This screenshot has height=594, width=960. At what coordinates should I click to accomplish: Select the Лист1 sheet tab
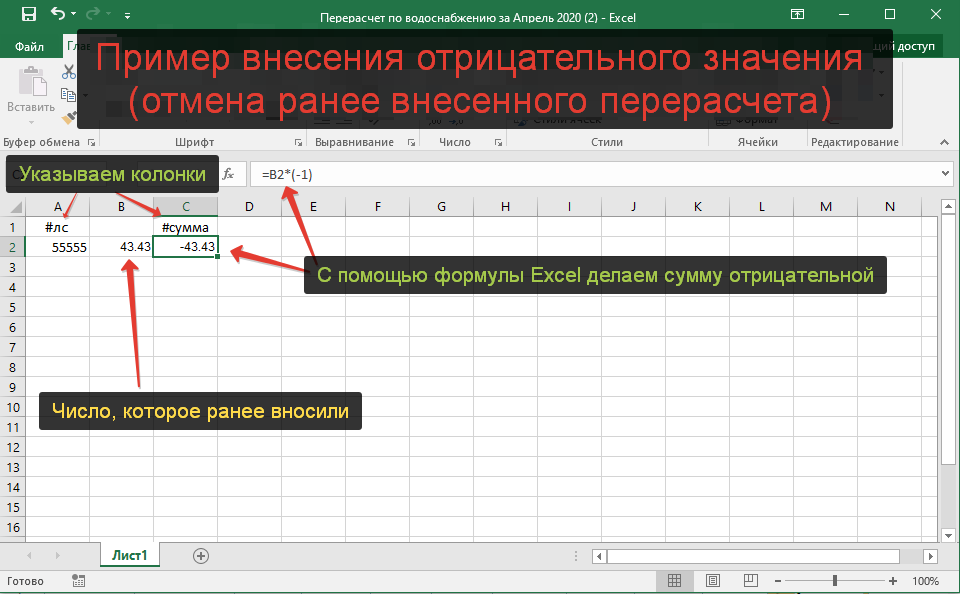(130, 555)
